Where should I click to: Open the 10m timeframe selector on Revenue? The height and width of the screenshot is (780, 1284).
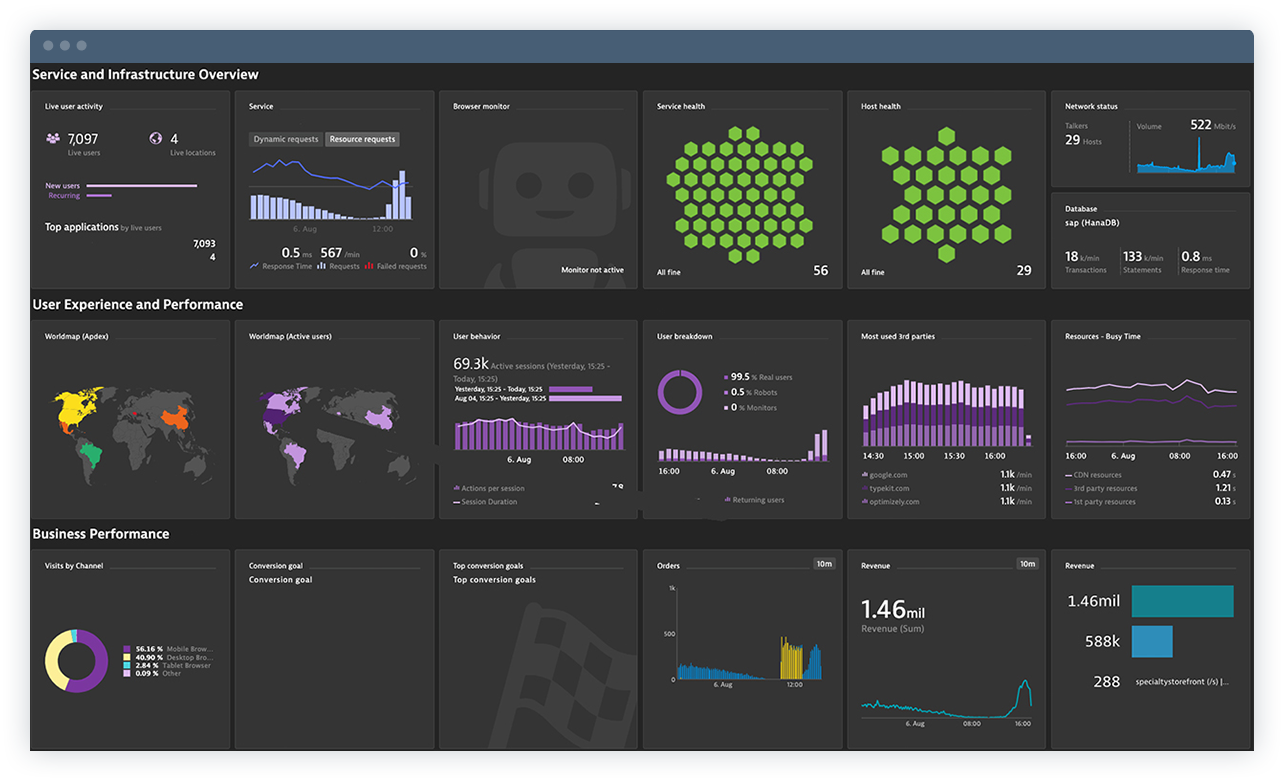1027,563
